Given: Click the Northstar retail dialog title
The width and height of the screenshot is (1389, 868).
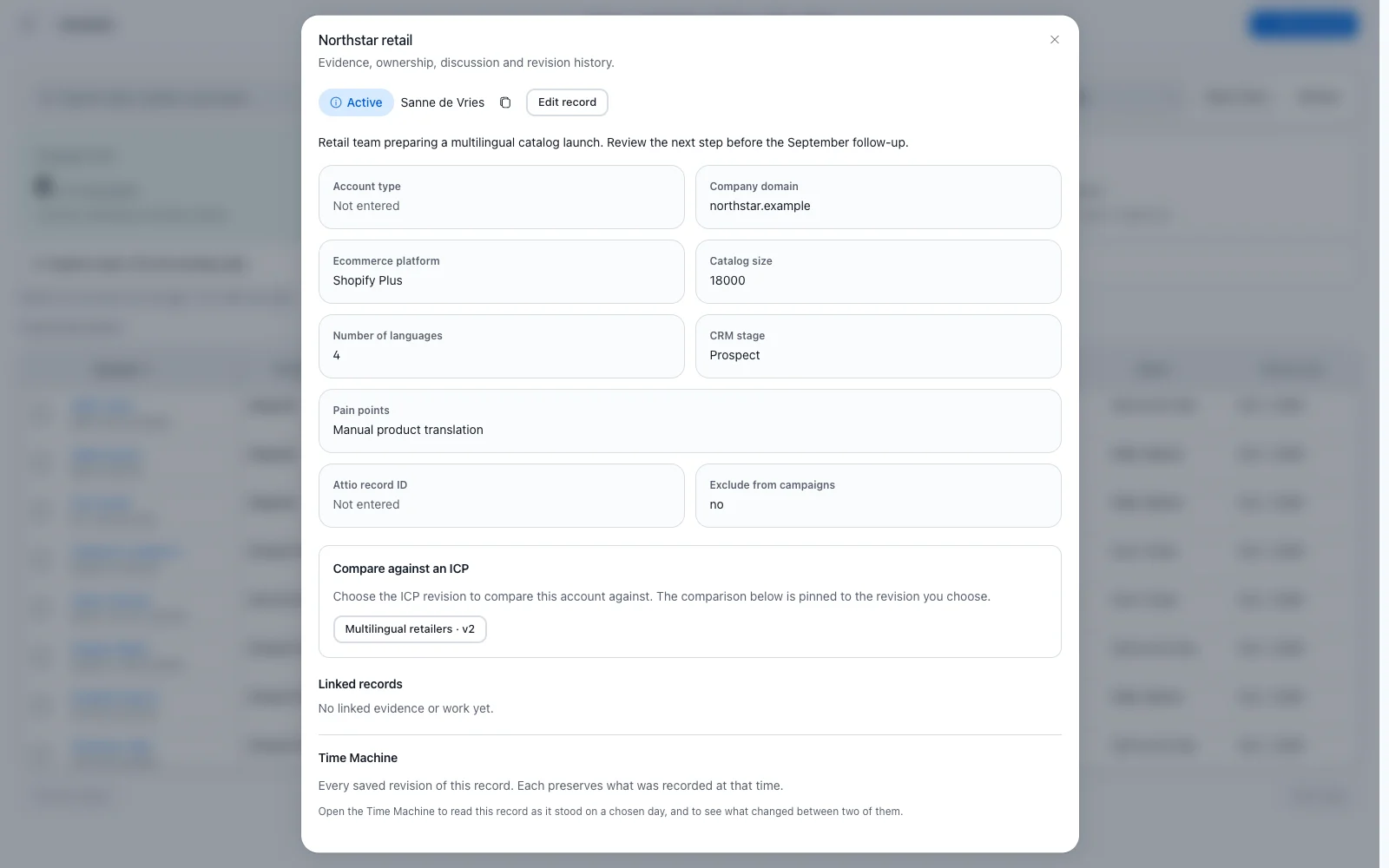Looking at the screenshot, I should click(x=365, y=40).
